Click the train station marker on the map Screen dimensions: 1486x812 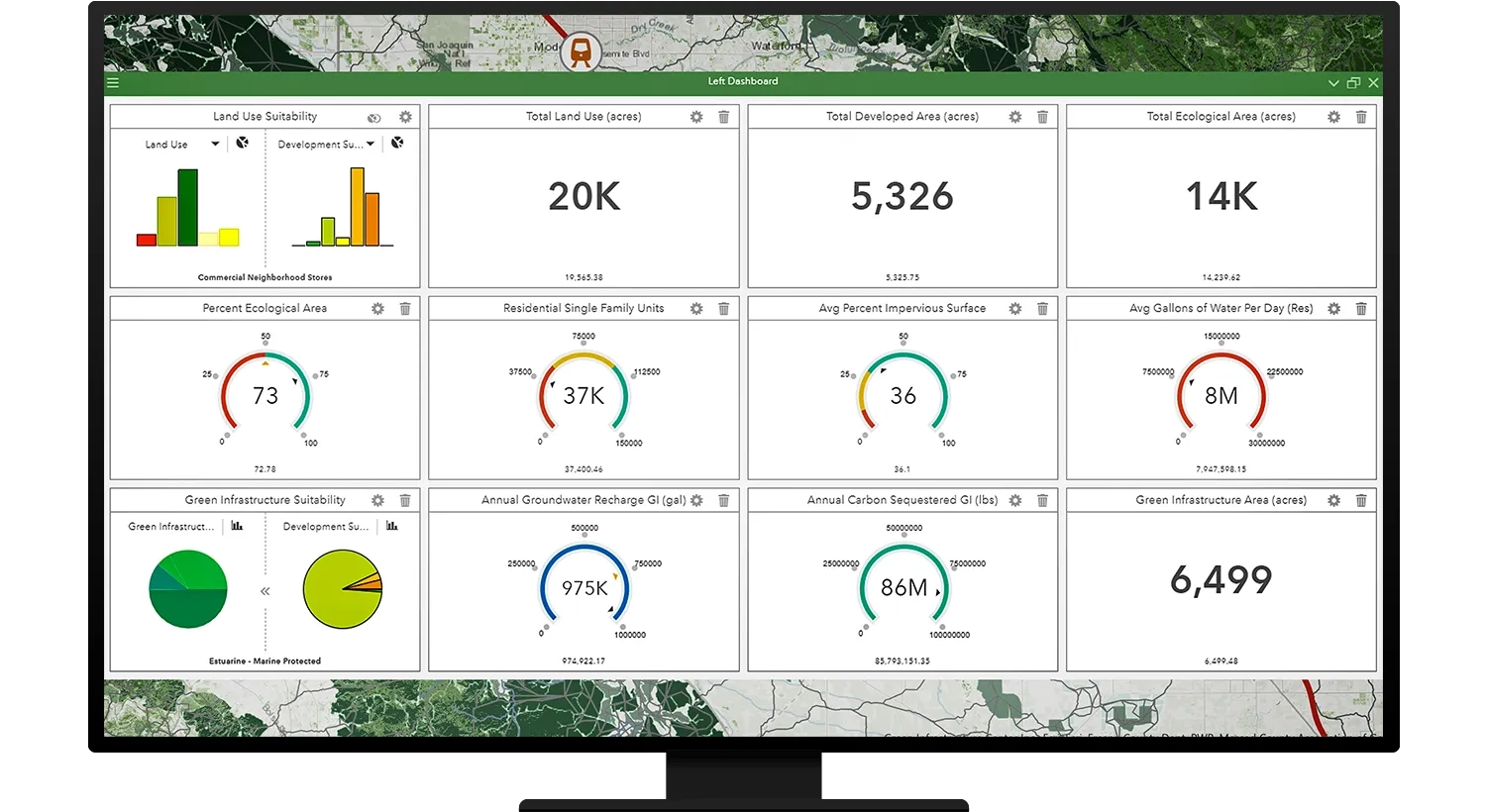point(581,51)
